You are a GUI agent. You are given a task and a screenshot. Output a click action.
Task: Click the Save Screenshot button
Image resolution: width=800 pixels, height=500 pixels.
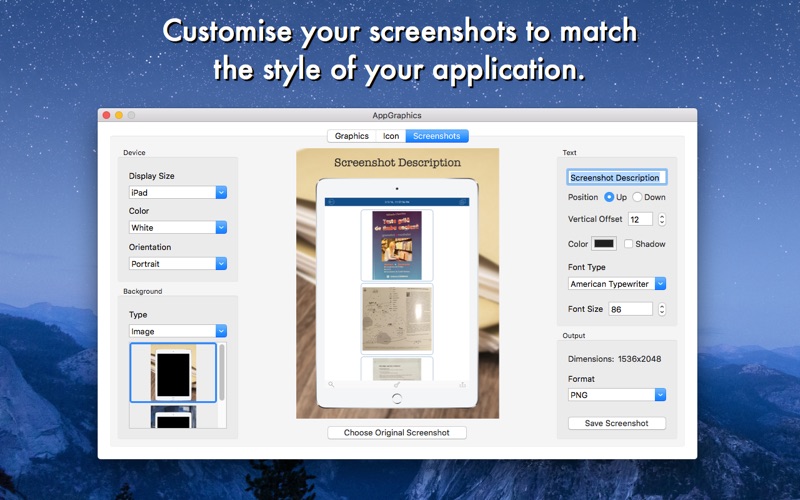(x=616, y=423)
